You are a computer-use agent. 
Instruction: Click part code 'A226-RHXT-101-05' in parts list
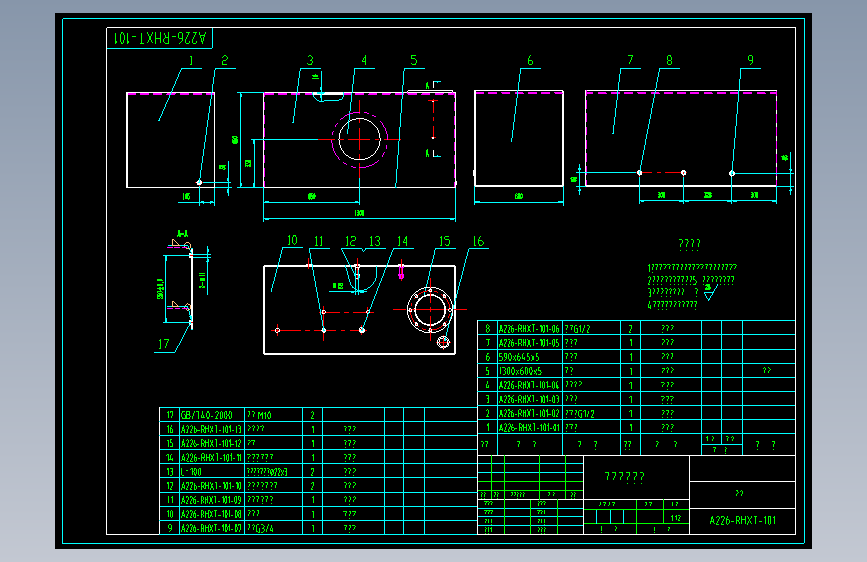pos(529,343)
